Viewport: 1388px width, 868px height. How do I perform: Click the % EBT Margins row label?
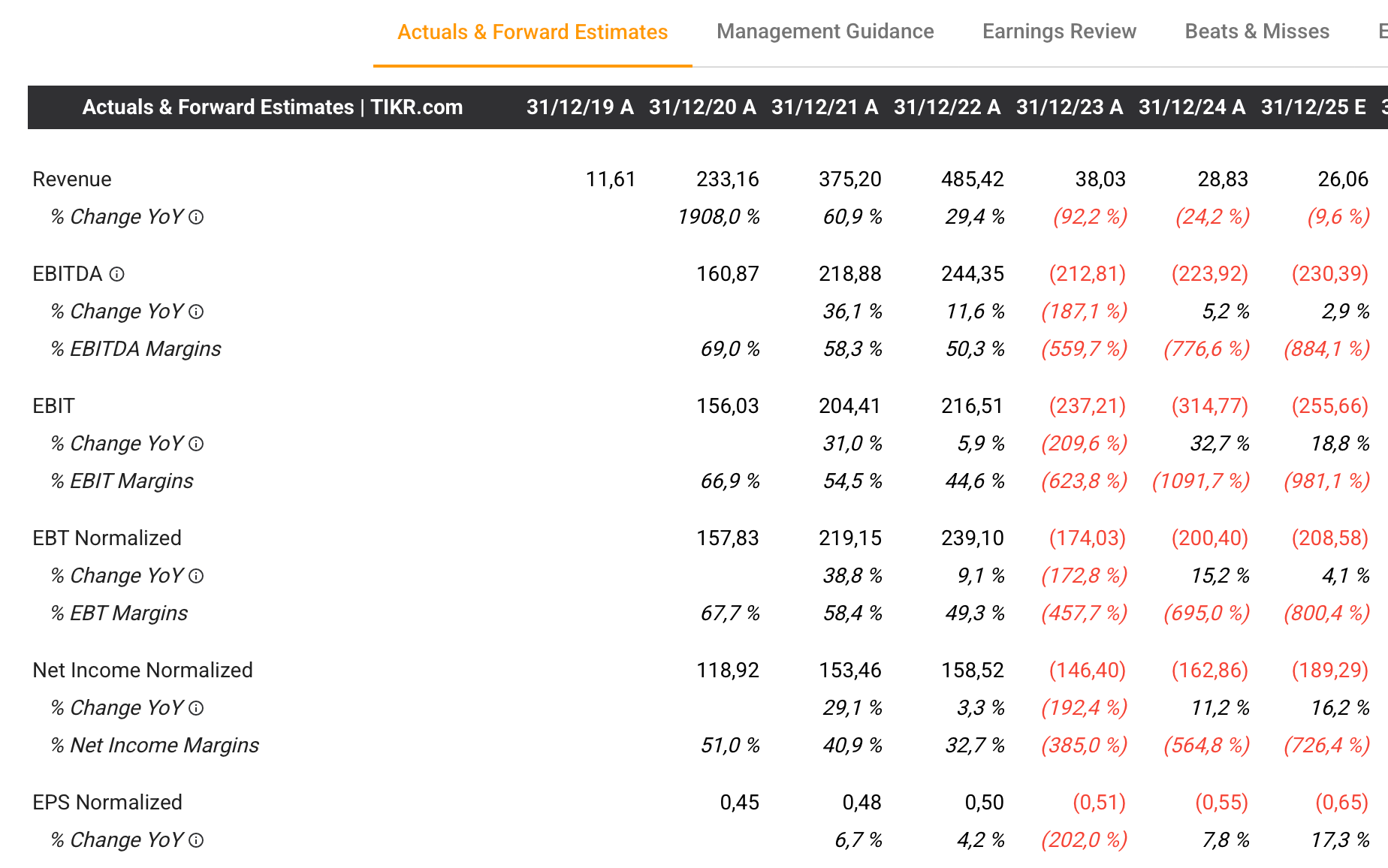pos(119,613)
